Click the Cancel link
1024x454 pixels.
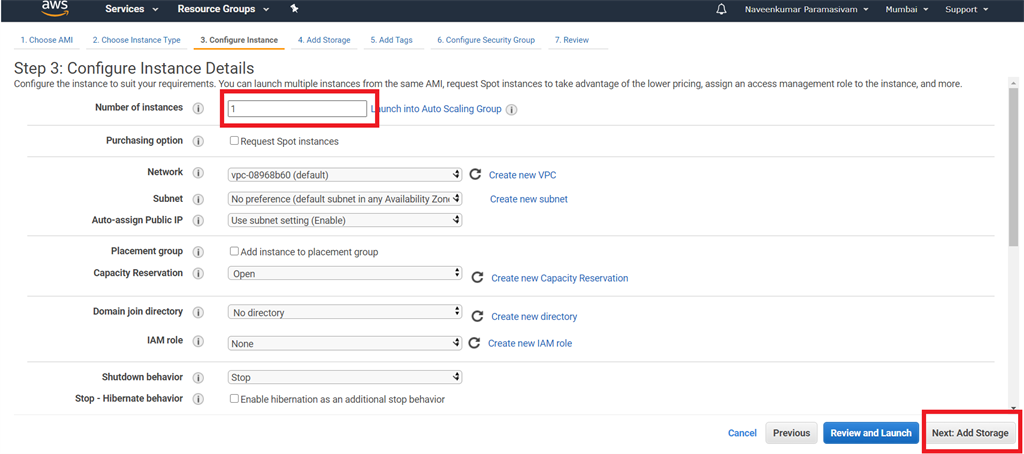point(742,433)
